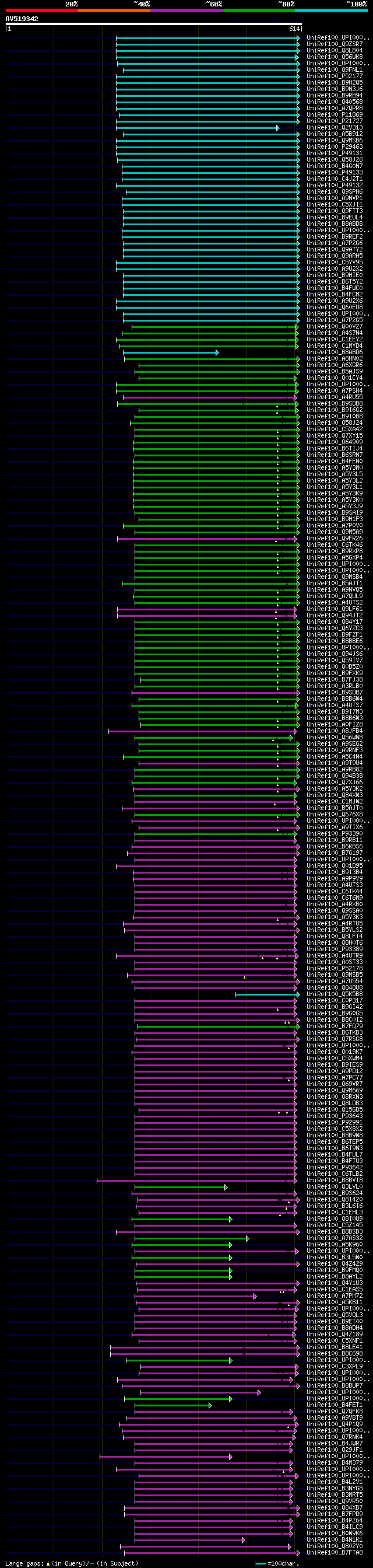Select hit label UniRef100_P21727
This screenshot has height=1568, width=373.
point(335,121)
